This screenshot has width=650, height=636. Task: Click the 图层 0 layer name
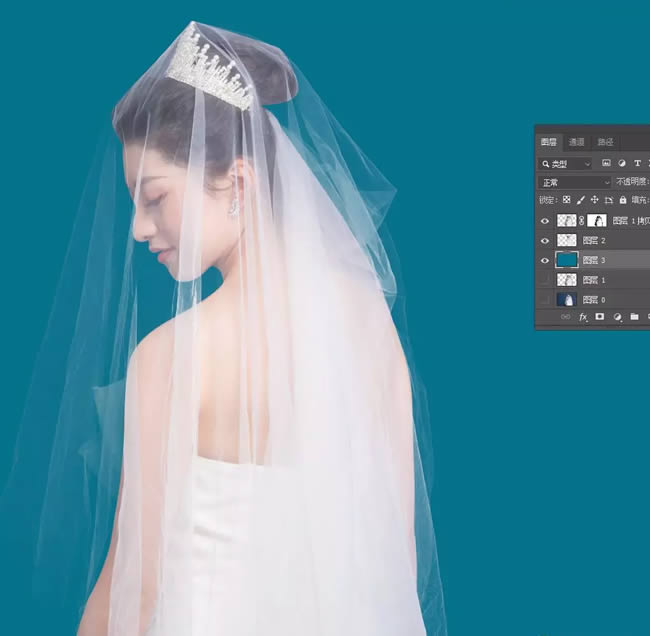(594, 300)
